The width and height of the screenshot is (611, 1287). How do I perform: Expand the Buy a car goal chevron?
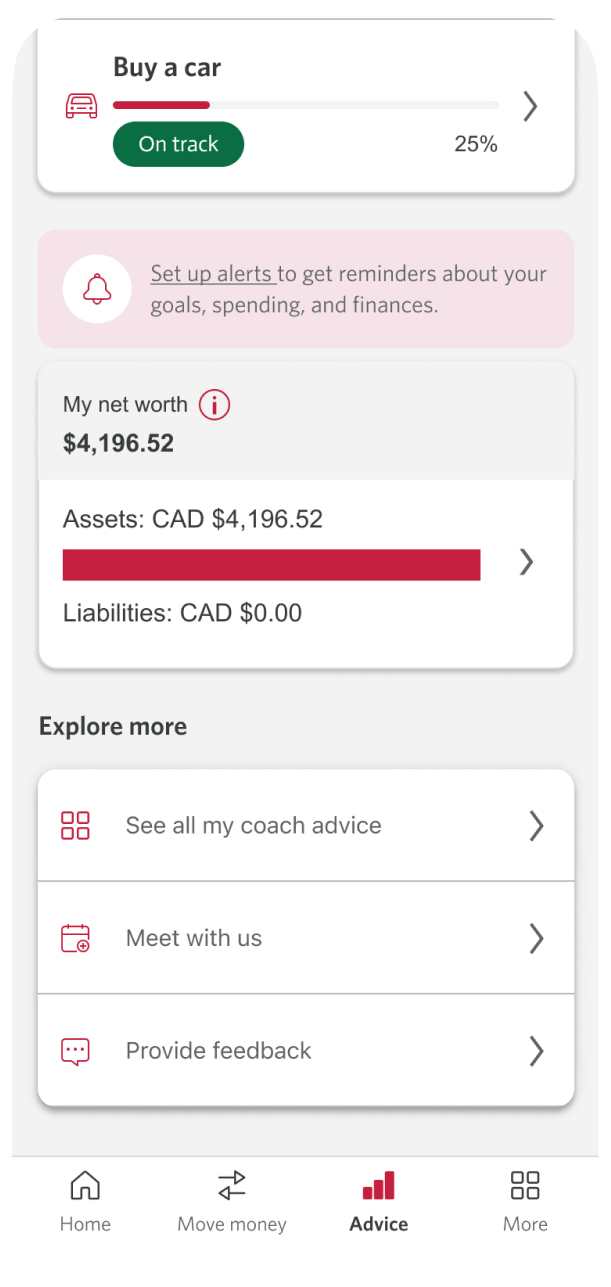pyautogui.click(x=530, y=105)
